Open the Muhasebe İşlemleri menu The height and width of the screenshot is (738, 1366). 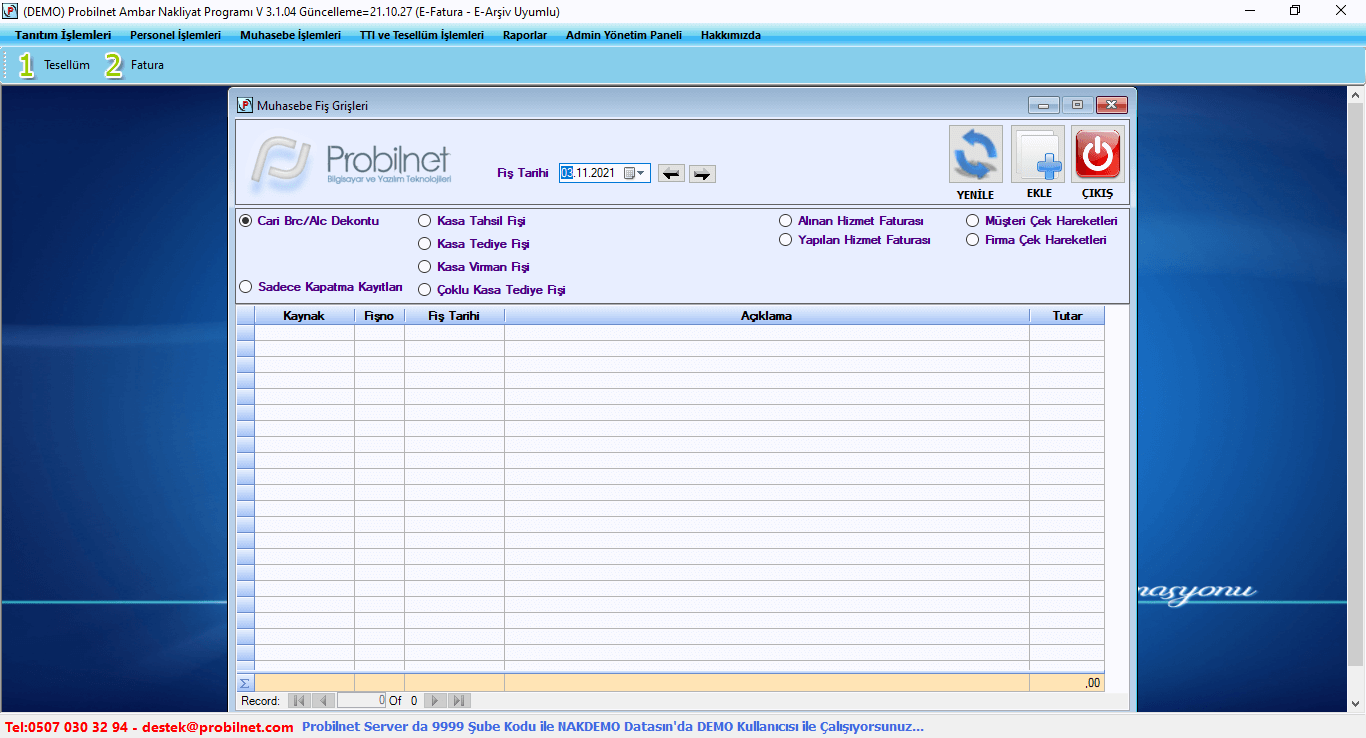(290, 35)
